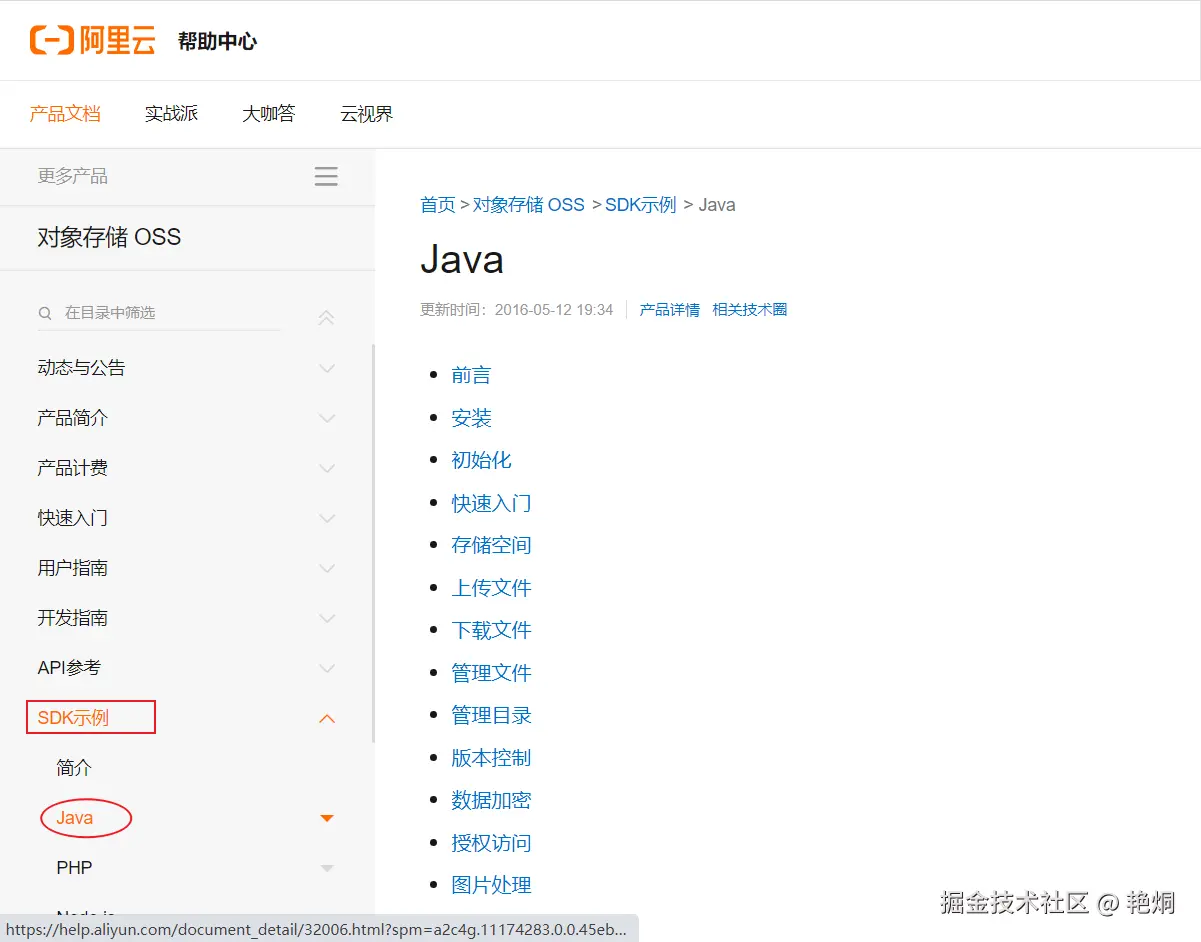1201x942 pixels.
Task: Switch to 大咖答 tab
Action: 269,114
